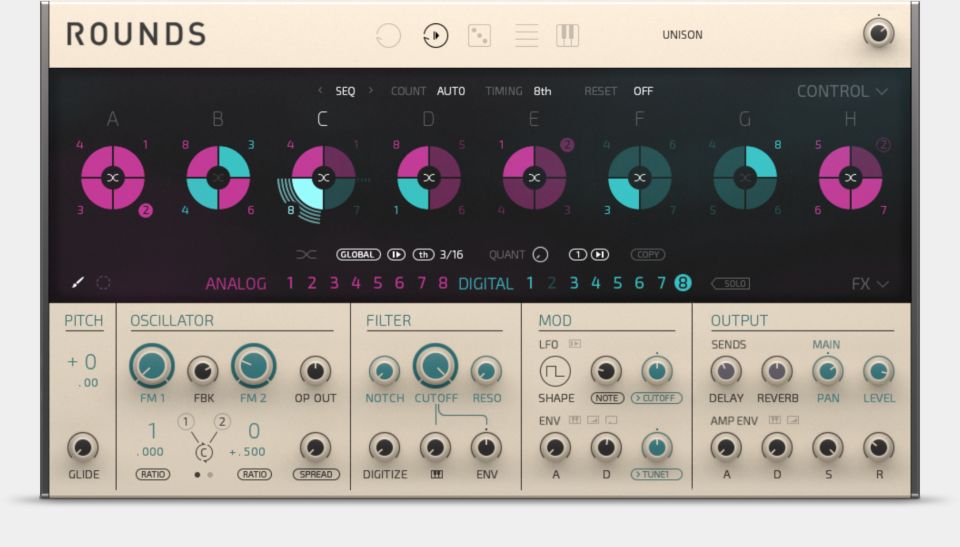Expand the FX section chevron
Screen dimensions: 960x547
tap(870, 284)
